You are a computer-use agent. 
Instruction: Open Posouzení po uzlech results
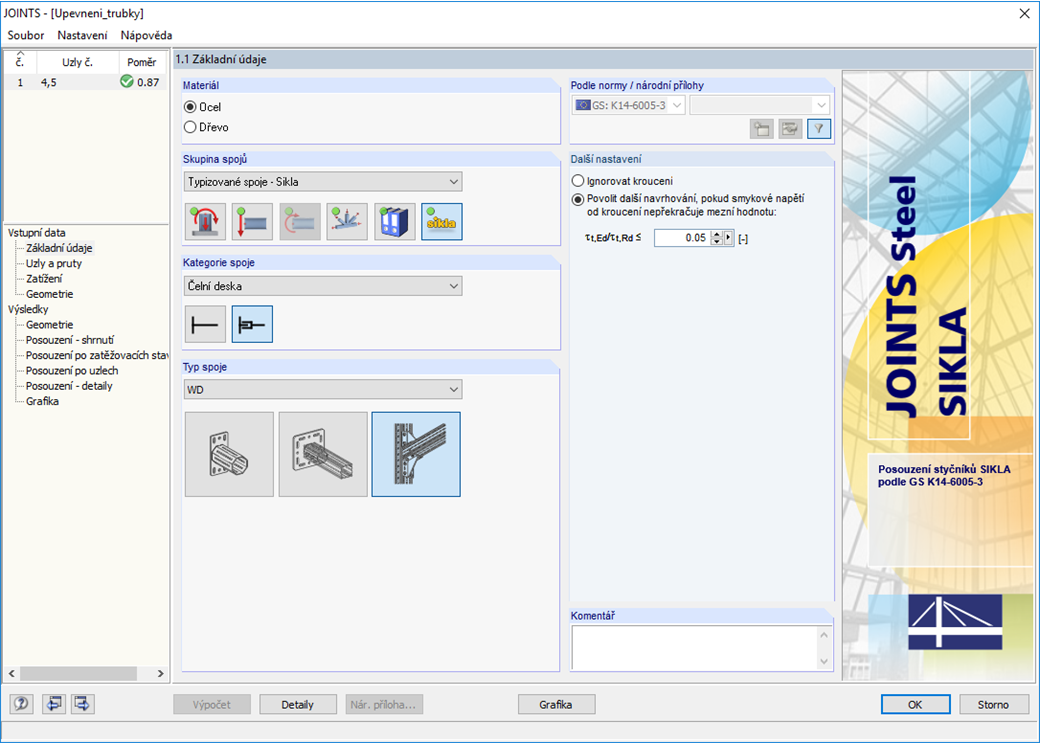(x=72, y=370)
